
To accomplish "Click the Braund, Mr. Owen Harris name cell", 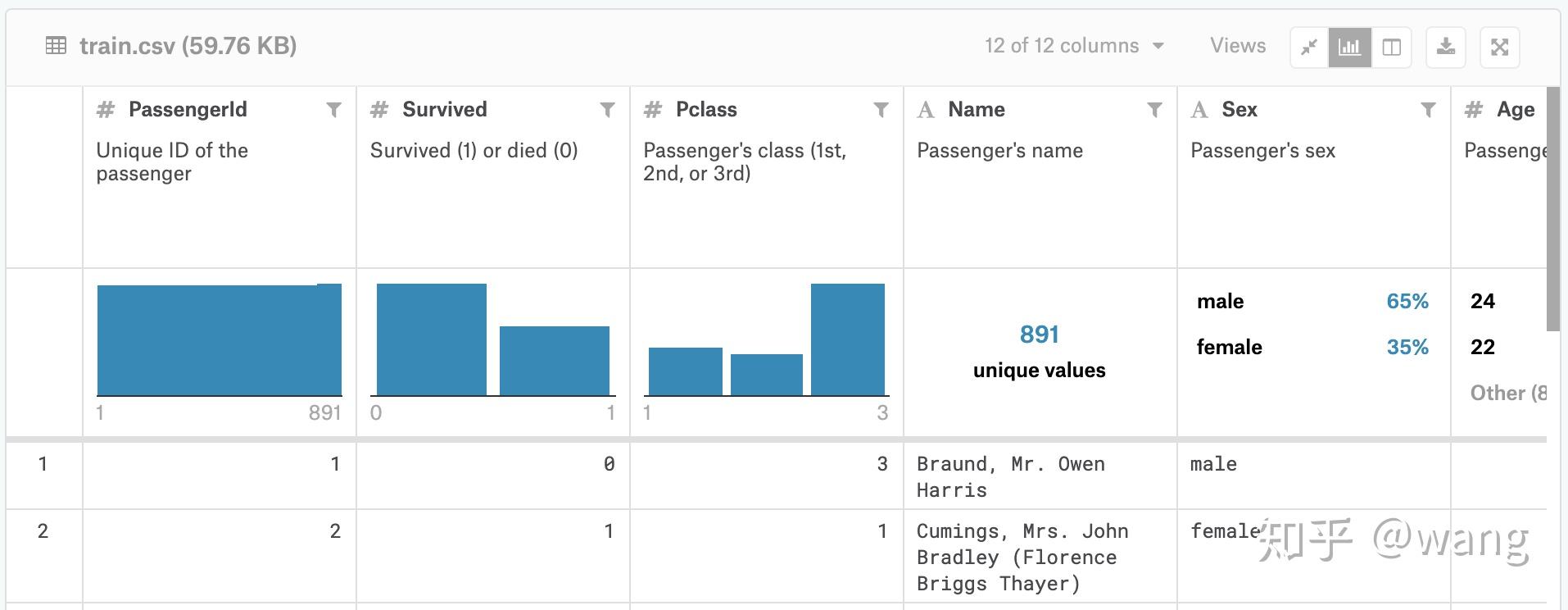I will (x=1010, y=476).
